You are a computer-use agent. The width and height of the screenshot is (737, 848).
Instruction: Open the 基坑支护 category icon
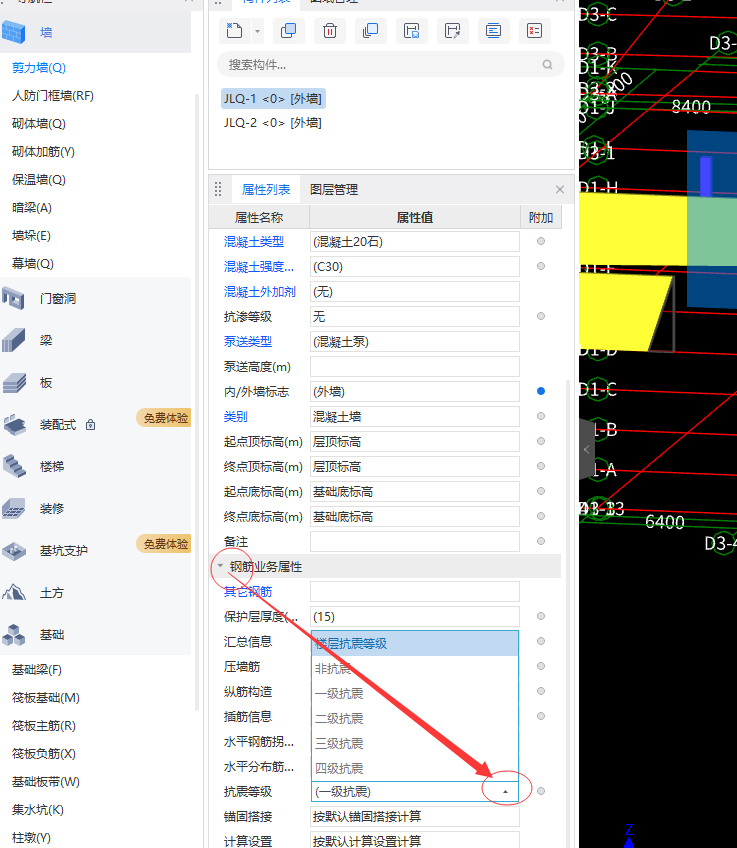[14, 551]
